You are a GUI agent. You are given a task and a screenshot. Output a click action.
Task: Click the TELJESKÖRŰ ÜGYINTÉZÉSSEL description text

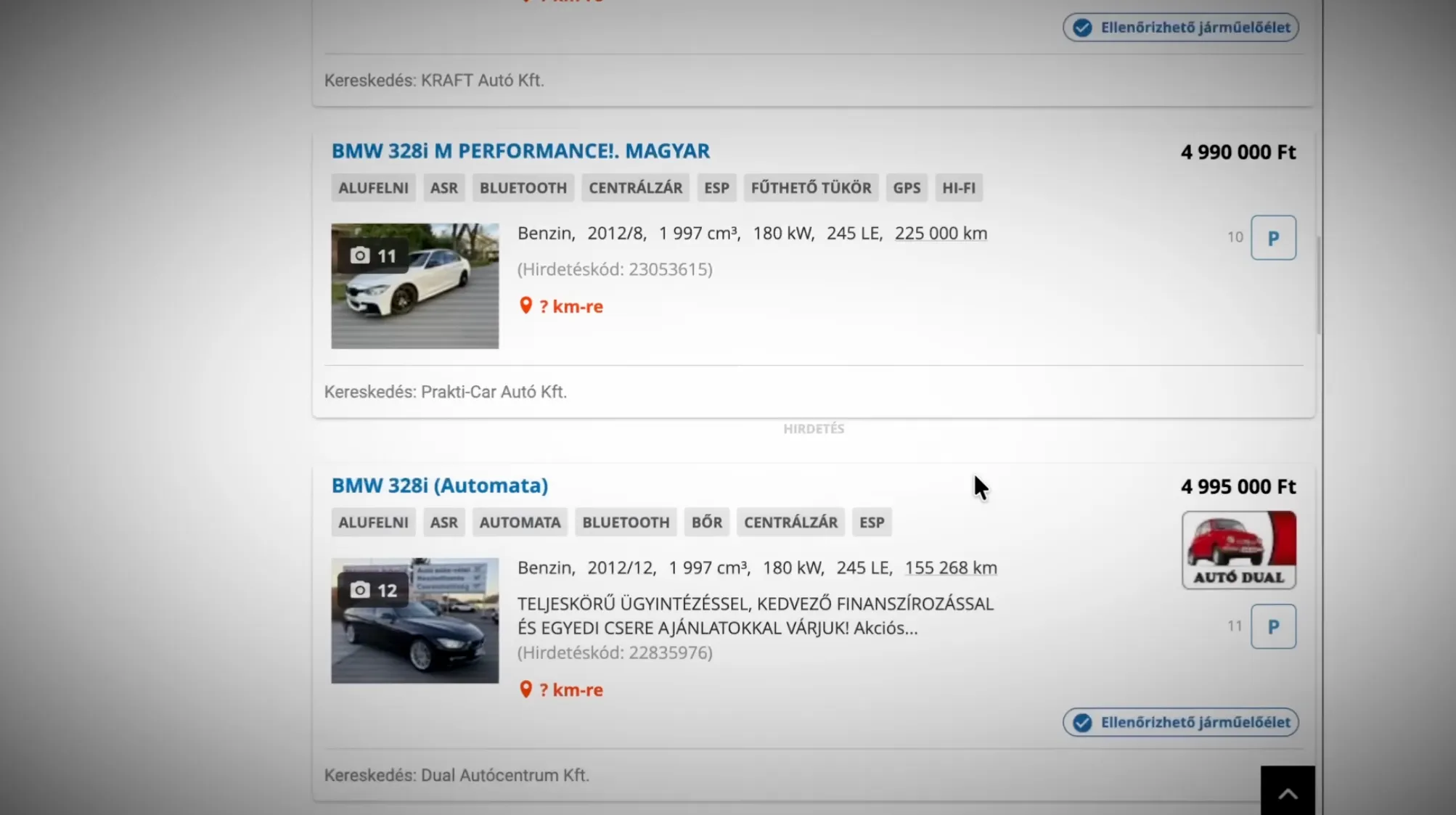tap(756, 615)
